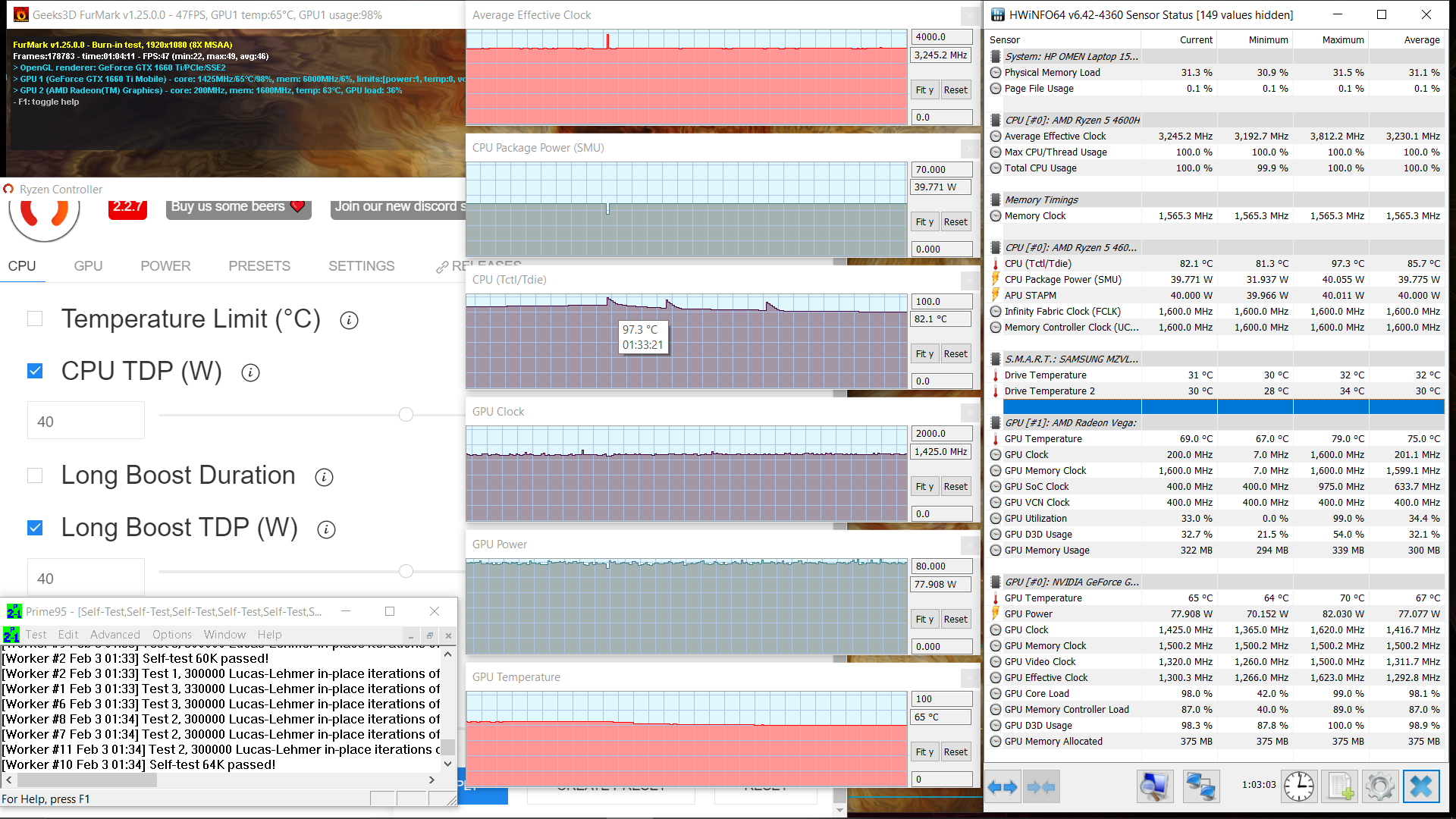Click info icon beside CPU TDP (W)

[250, 372]
